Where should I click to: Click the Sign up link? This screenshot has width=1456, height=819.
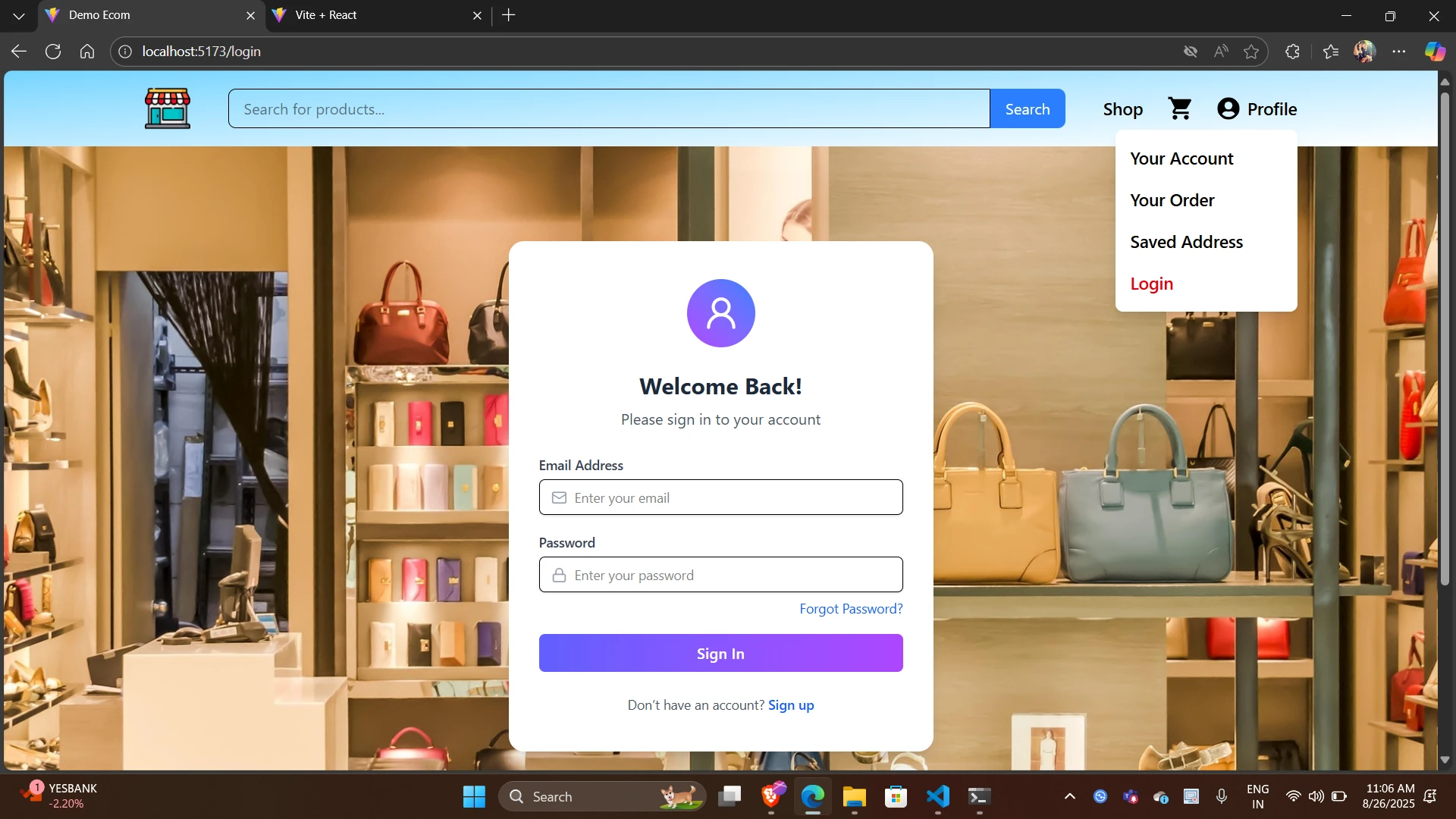(x=791, y=705)
